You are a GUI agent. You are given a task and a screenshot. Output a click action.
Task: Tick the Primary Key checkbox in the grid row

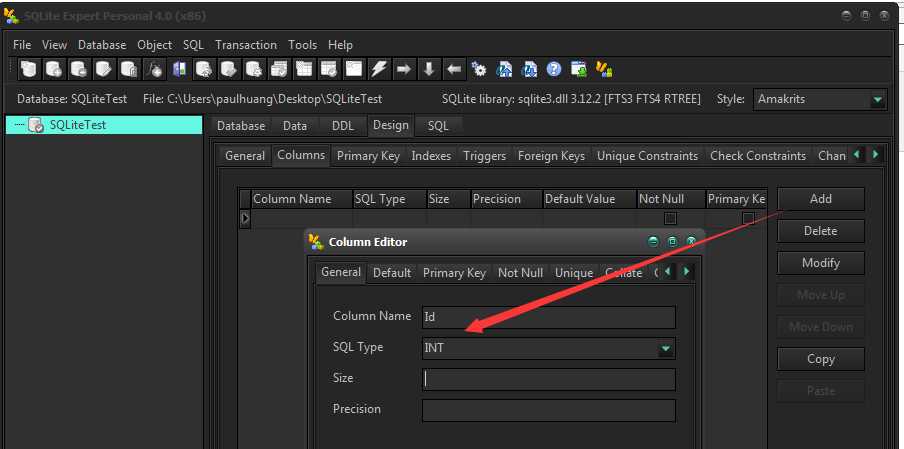point(748,218)
